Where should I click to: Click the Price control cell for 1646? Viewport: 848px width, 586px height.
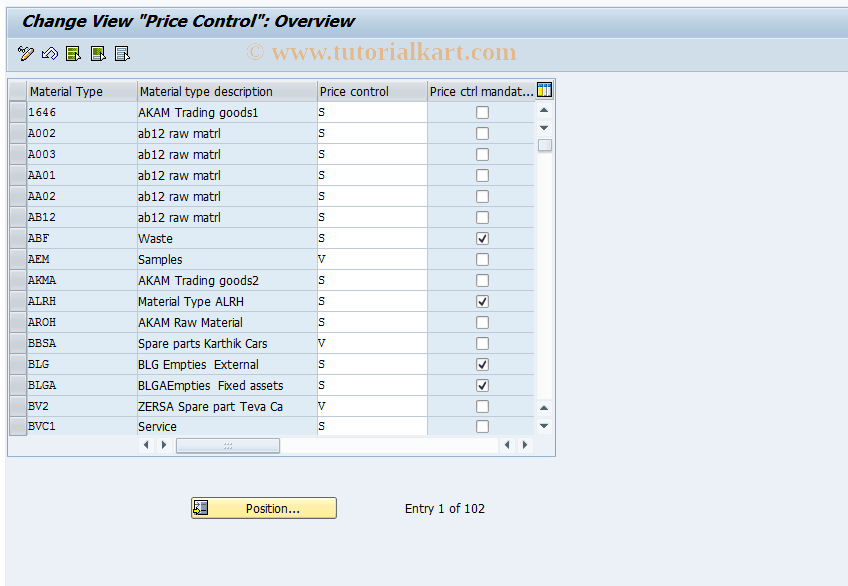point(372,112)
